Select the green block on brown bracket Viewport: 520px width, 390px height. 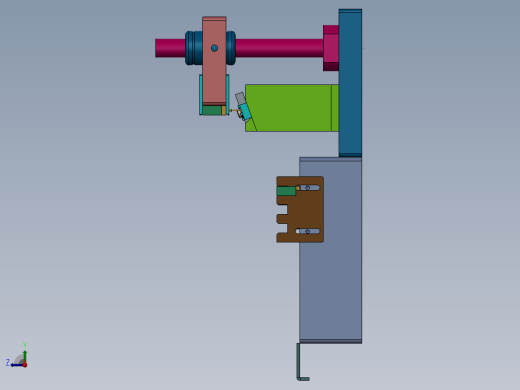(x=286, y=191)
